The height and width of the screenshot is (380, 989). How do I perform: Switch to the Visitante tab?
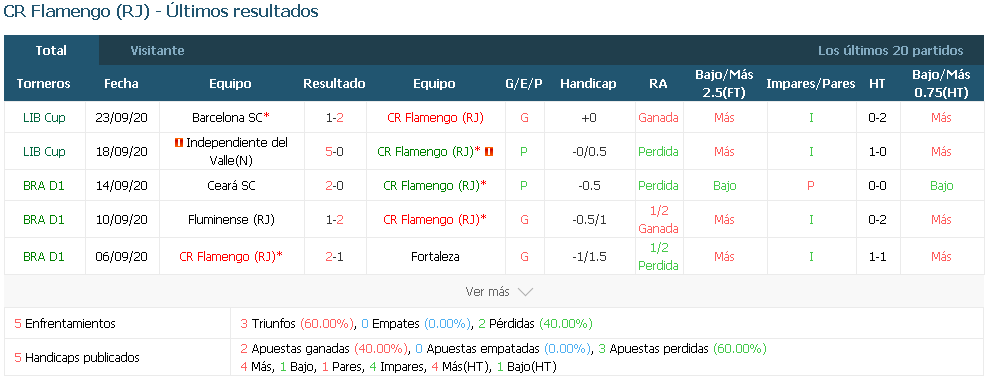tap(157, 50)
